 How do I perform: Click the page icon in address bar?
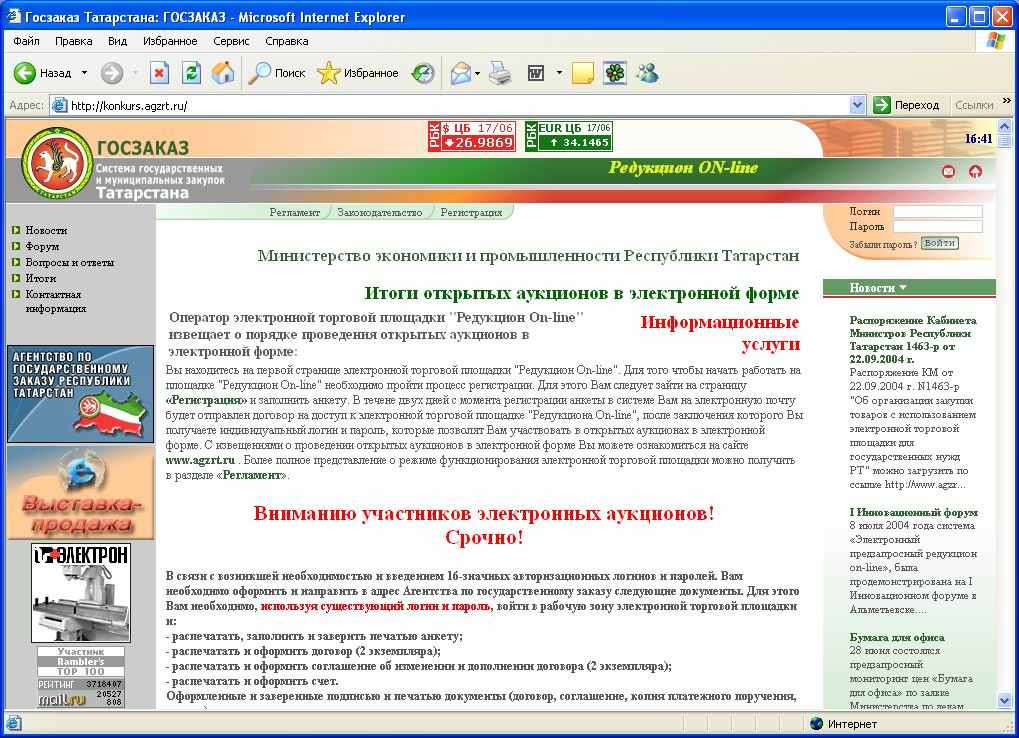[x=59, y=105]
